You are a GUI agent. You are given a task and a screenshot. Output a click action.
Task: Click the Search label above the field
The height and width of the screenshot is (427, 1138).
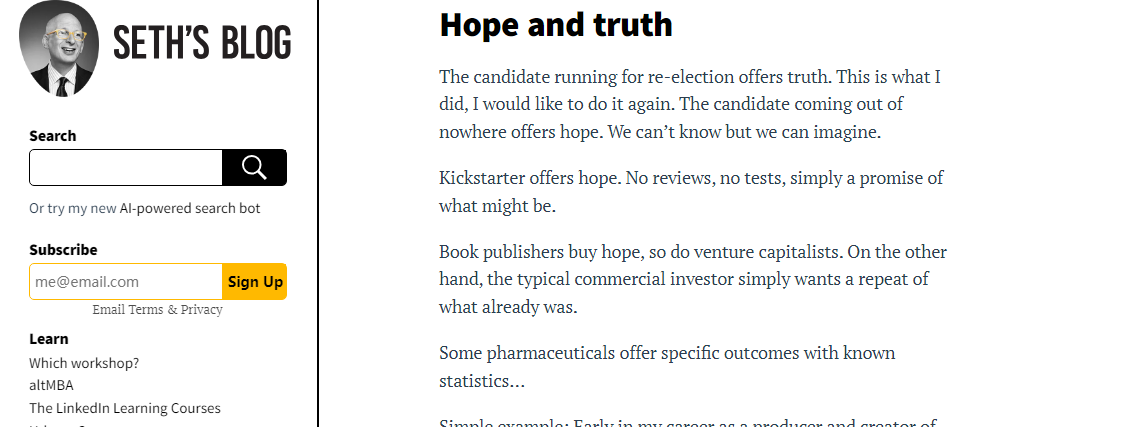click(x=53, y=136)
